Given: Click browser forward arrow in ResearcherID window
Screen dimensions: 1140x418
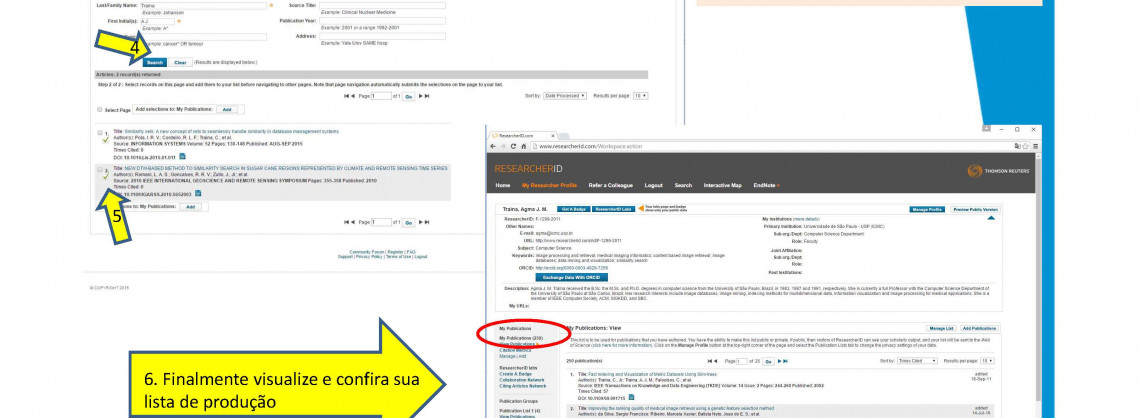Looking at the screenshot, I should coord(503,146).
